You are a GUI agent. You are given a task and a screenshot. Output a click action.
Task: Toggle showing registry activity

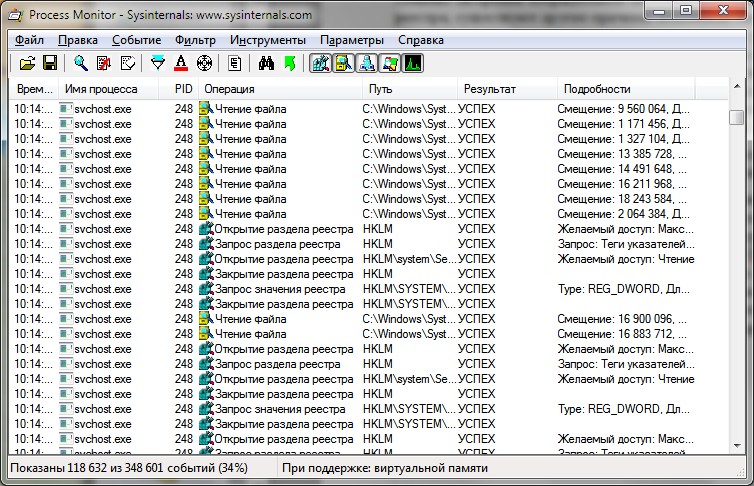point(320,63)
